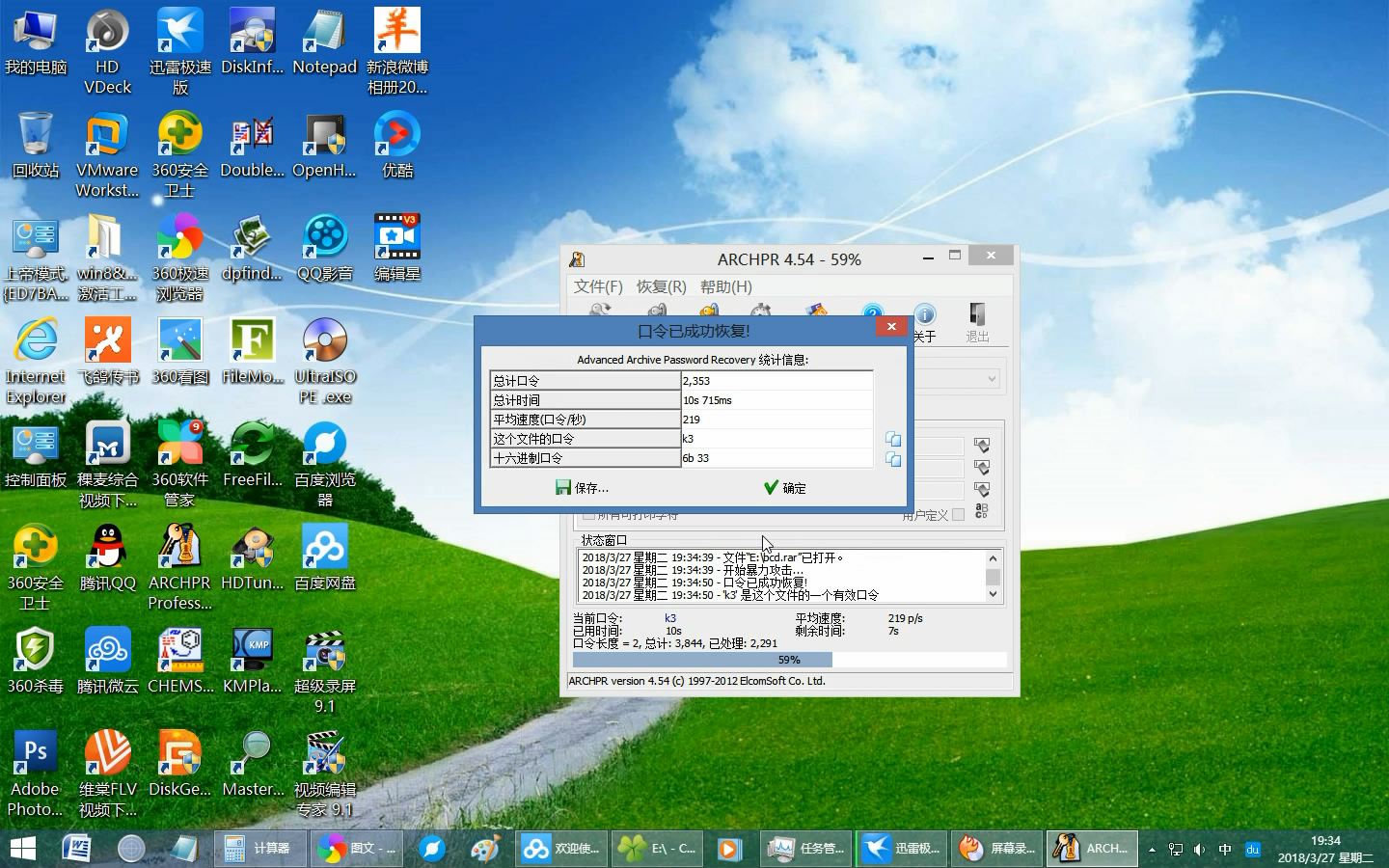Open the Adobe Photoshop desktop icon
1389x868 pixels.
pyautogui.click(x=36, y=775)
